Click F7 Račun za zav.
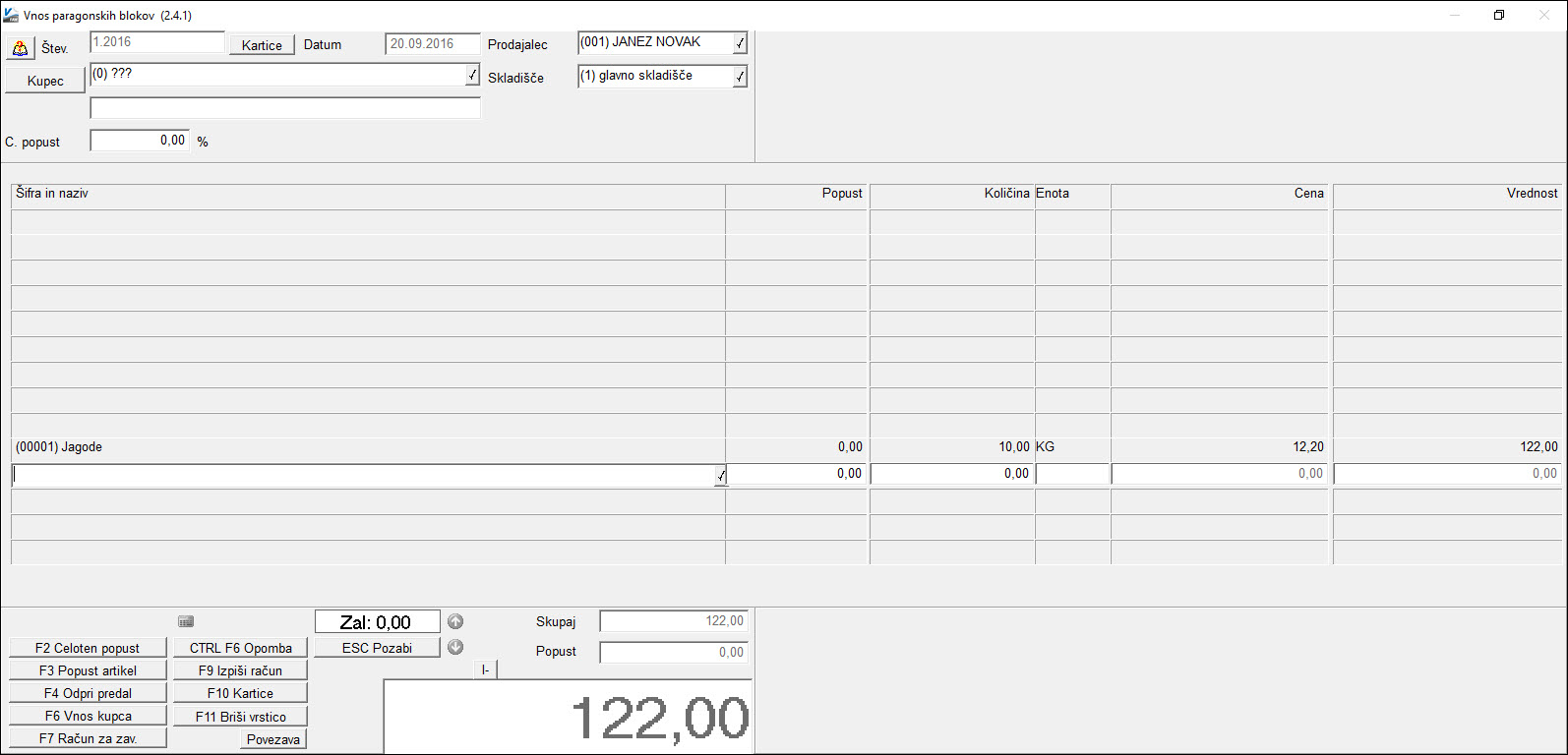The height and width of the screenshot is (755, 1568). pyautogui.click(x=88, y=738)
